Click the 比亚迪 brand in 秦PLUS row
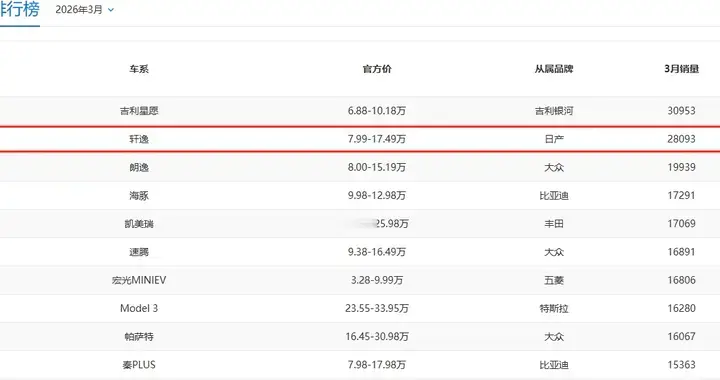The height and width of the screenshot is (380, 720). (554, 365)
